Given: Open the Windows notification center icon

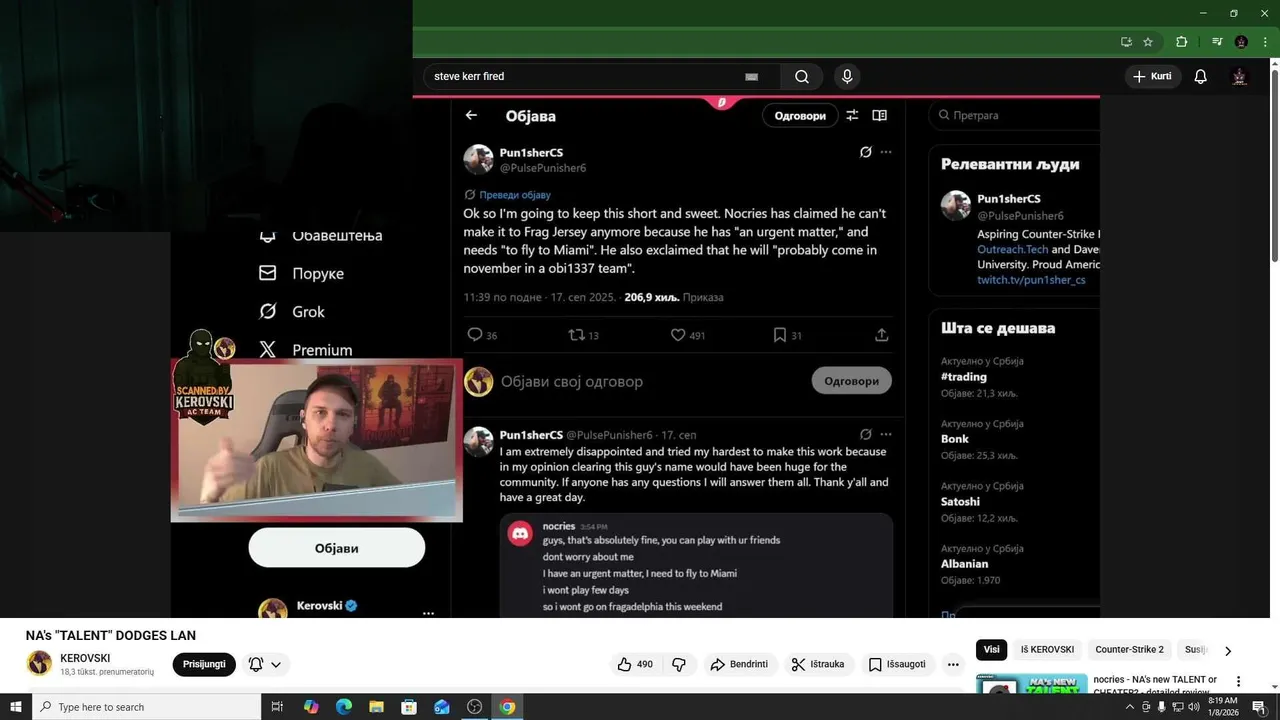Looking at the screenshot, I should click(x=1259, y=707).
